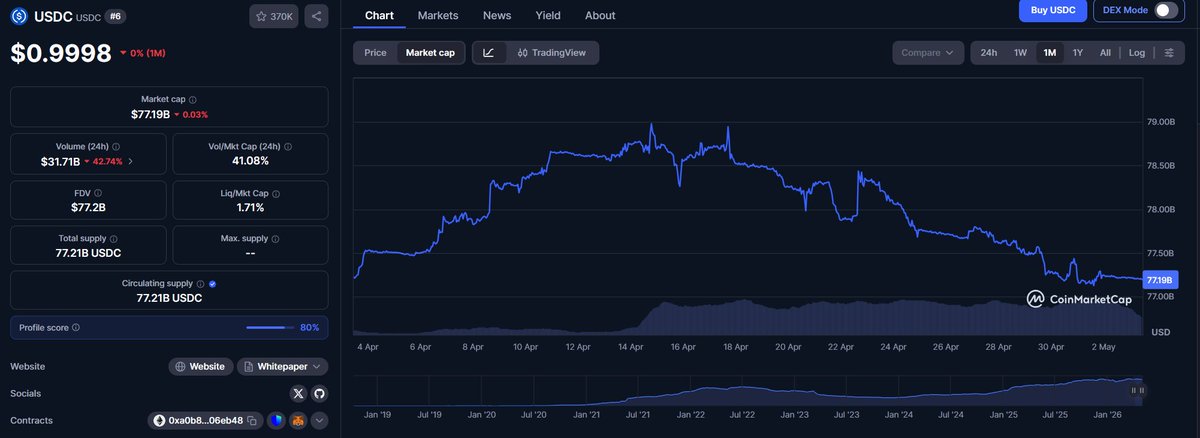Open the Markets tab
The image size is (1200, 438).
pos(438,15)
